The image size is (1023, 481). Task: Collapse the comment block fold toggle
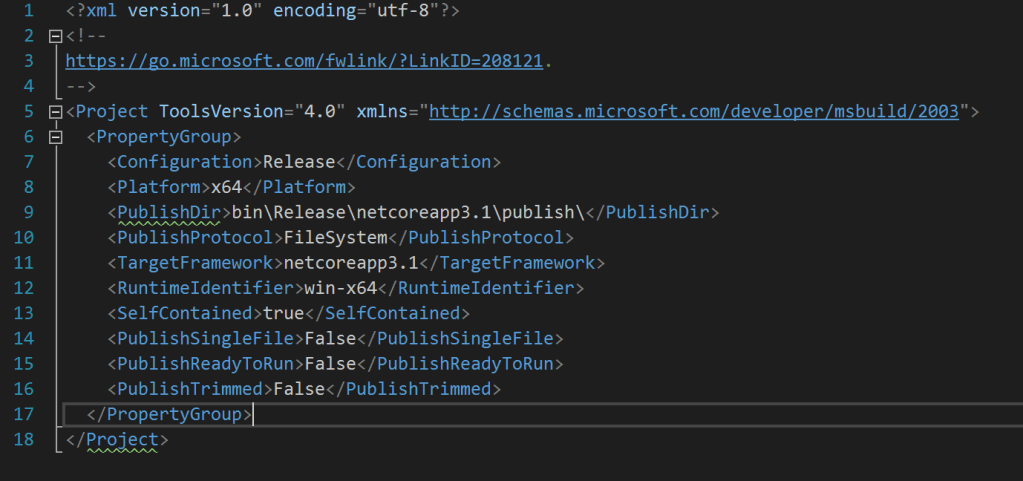(55, 36)
